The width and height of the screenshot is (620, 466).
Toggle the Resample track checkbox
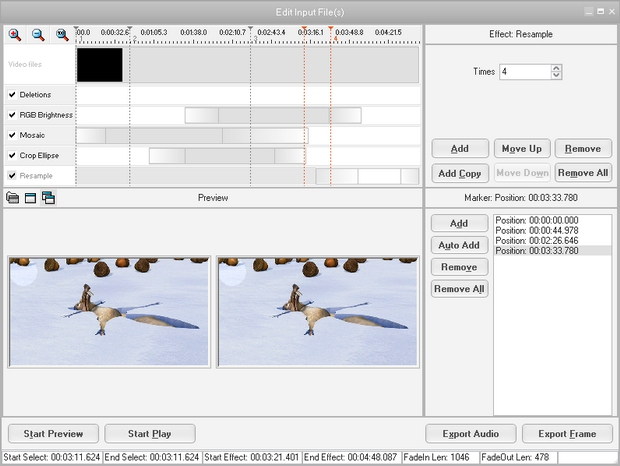point(12,175)
